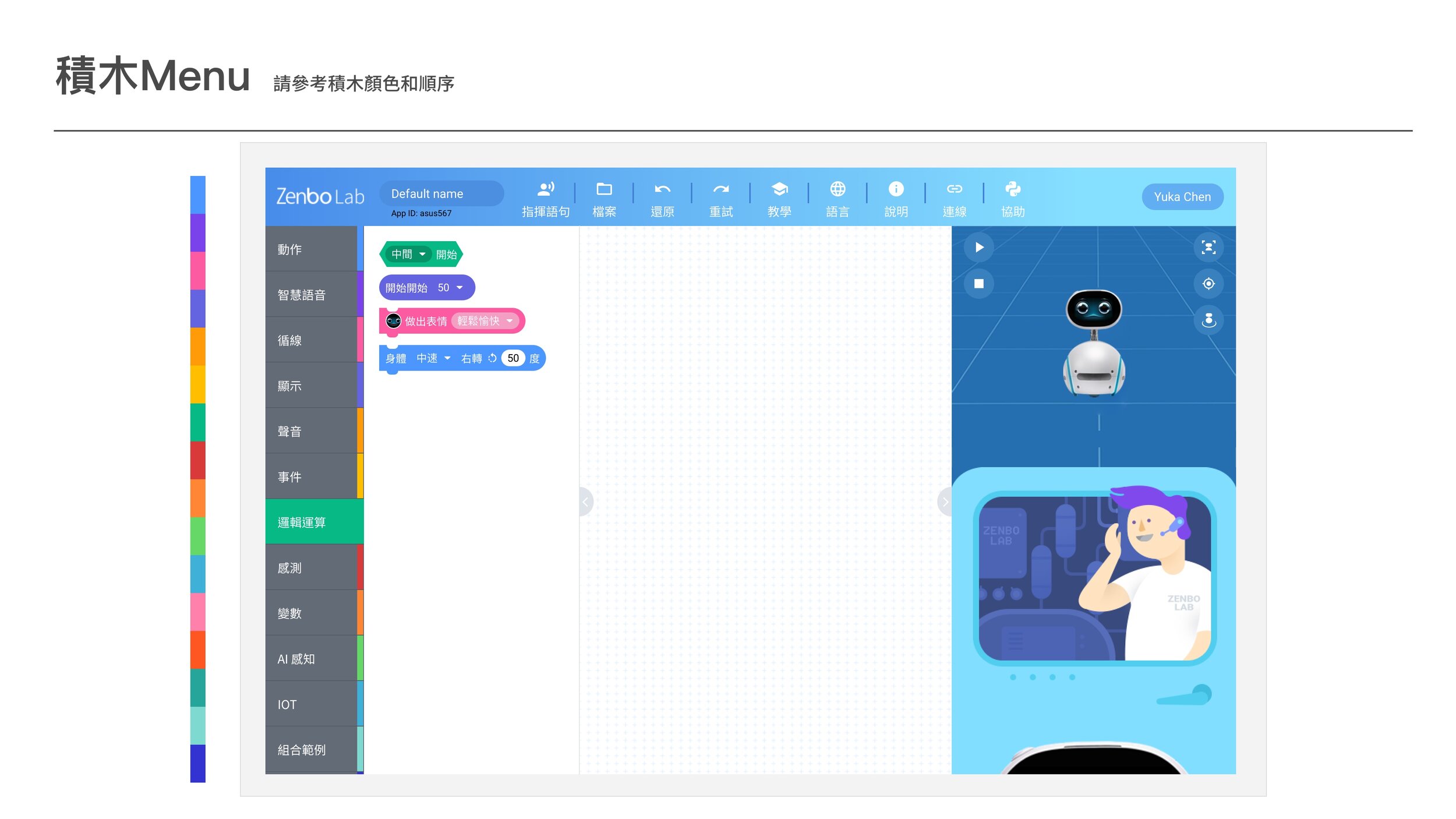This screenshot has height=819, width=1456.
Task: Click the Default name project field
Action: (441, 193)
